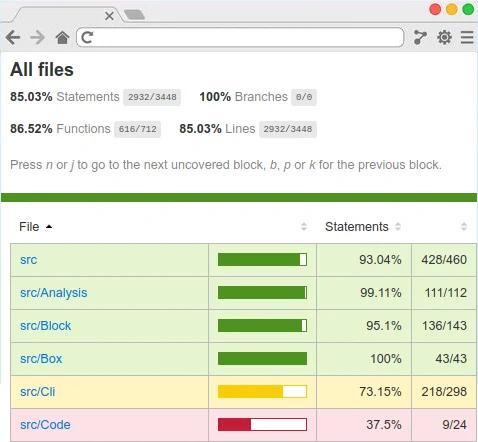Sort by the coverage bar column arrows
Image resolution: width=478 pixels, height=442 pixels.
[x=304, y=227]
